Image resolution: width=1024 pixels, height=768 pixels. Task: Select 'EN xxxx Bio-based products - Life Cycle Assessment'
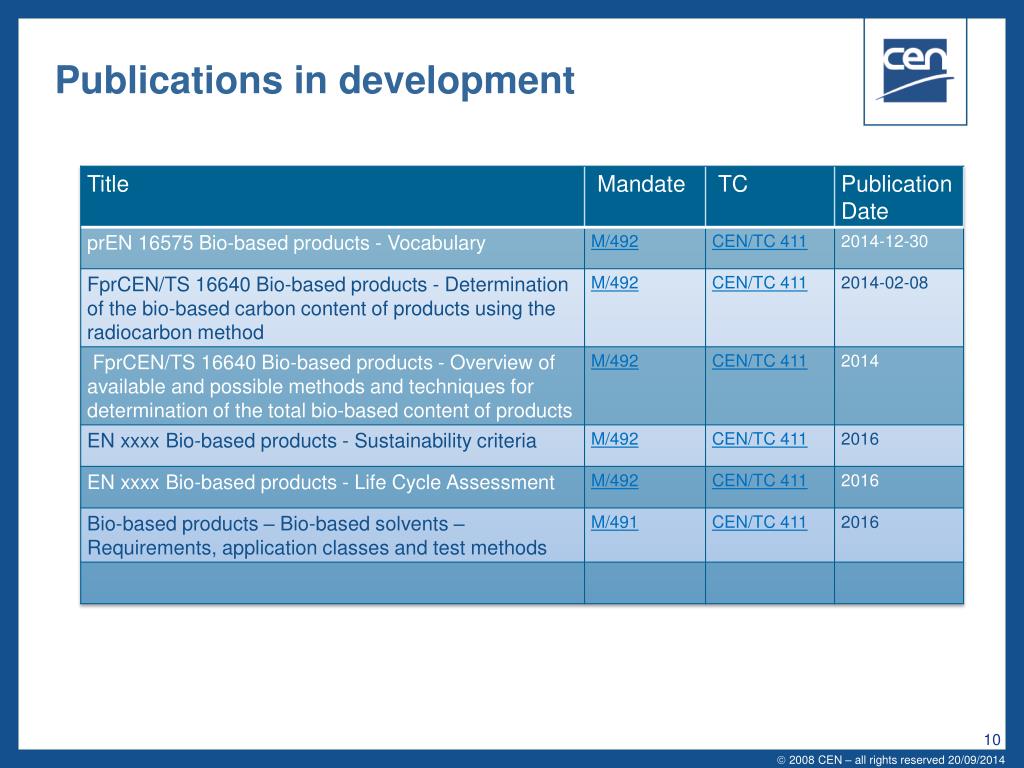point(321,483)
